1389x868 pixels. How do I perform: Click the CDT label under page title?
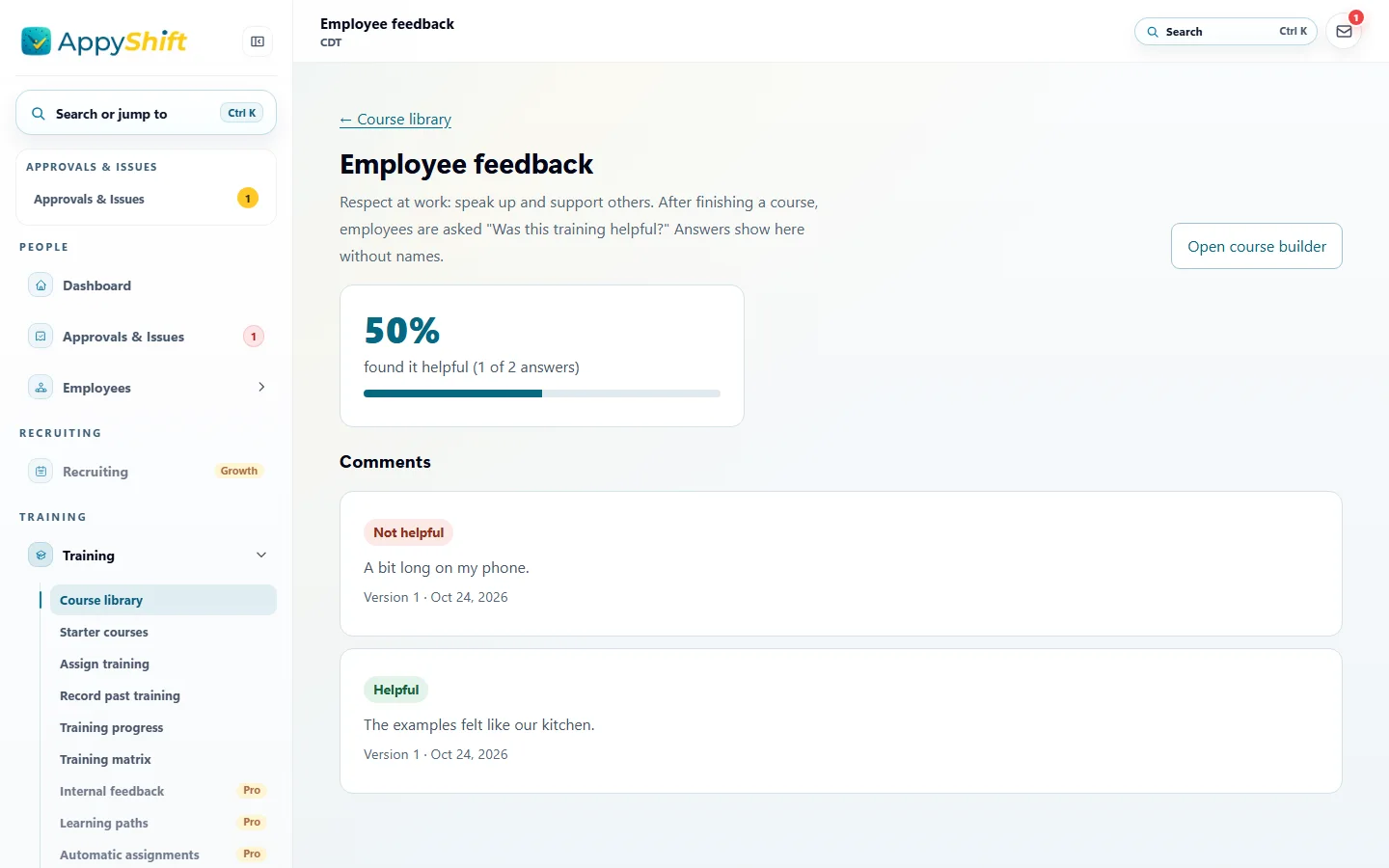point(331,42)
